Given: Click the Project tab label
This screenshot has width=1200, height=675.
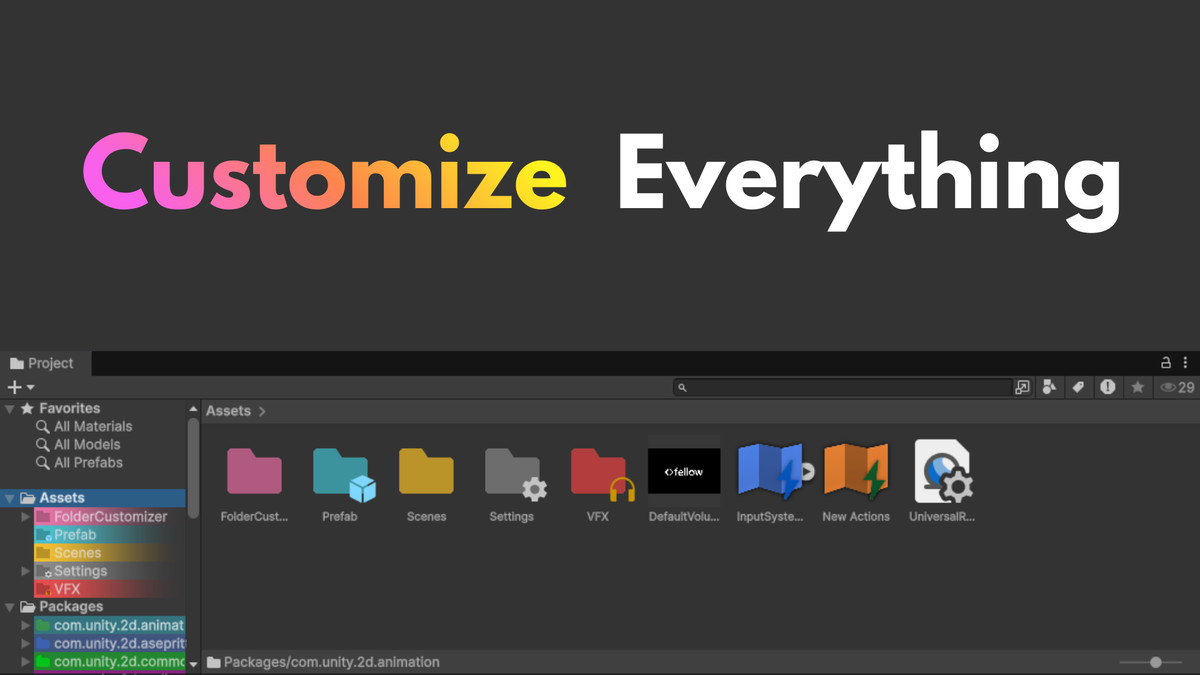Looking at the screenshot, I should (x=41, y=363).
